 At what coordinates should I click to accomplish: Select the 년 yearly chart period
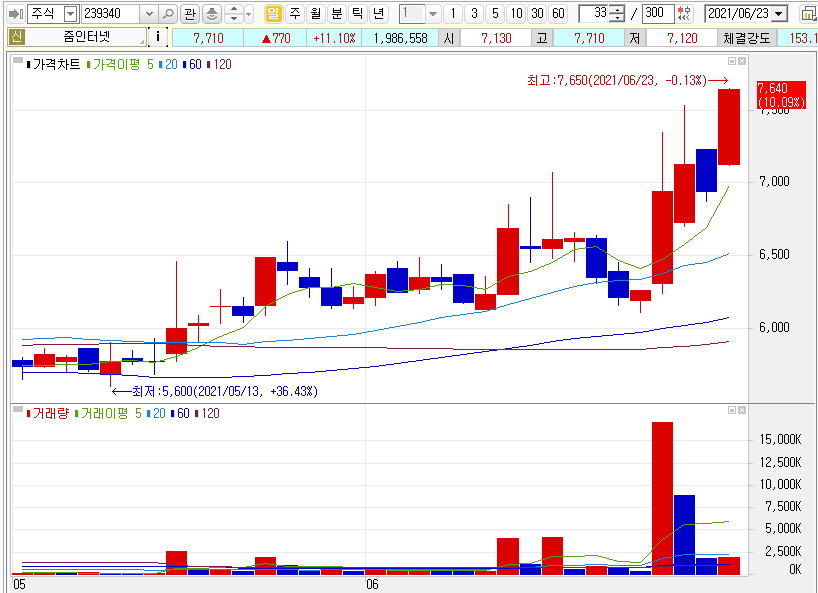coord(379,14)
